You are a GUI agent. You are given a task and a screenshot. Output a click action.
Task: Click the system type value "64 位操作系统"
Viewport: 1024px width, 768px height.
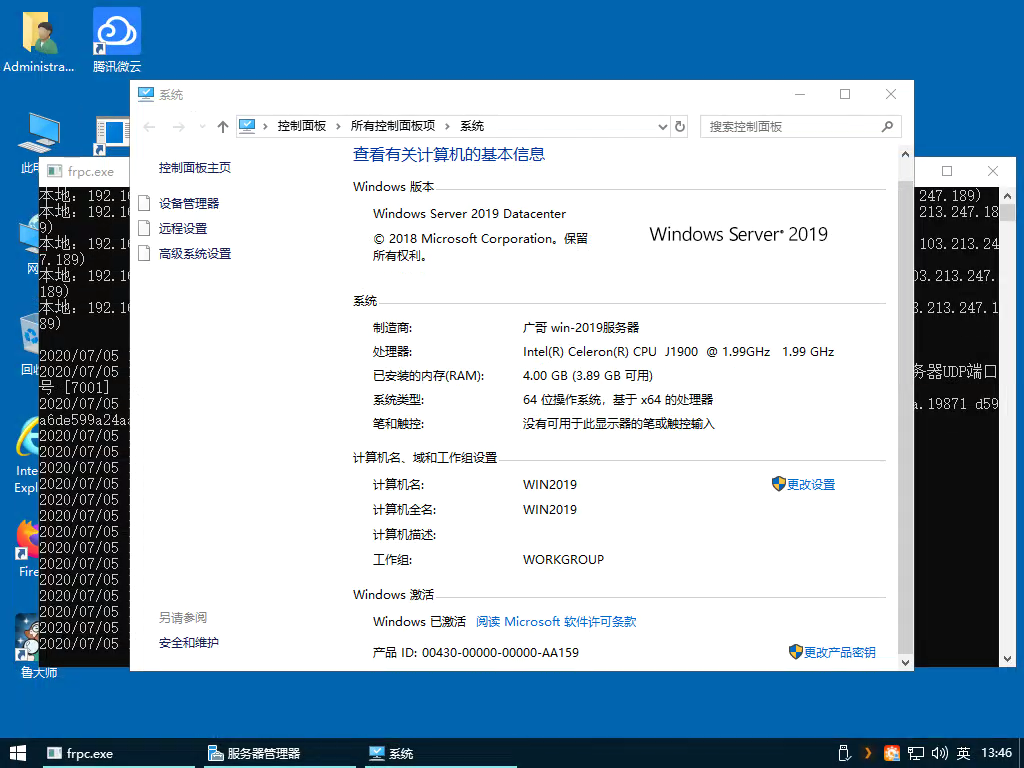click(x=564, y=400)
